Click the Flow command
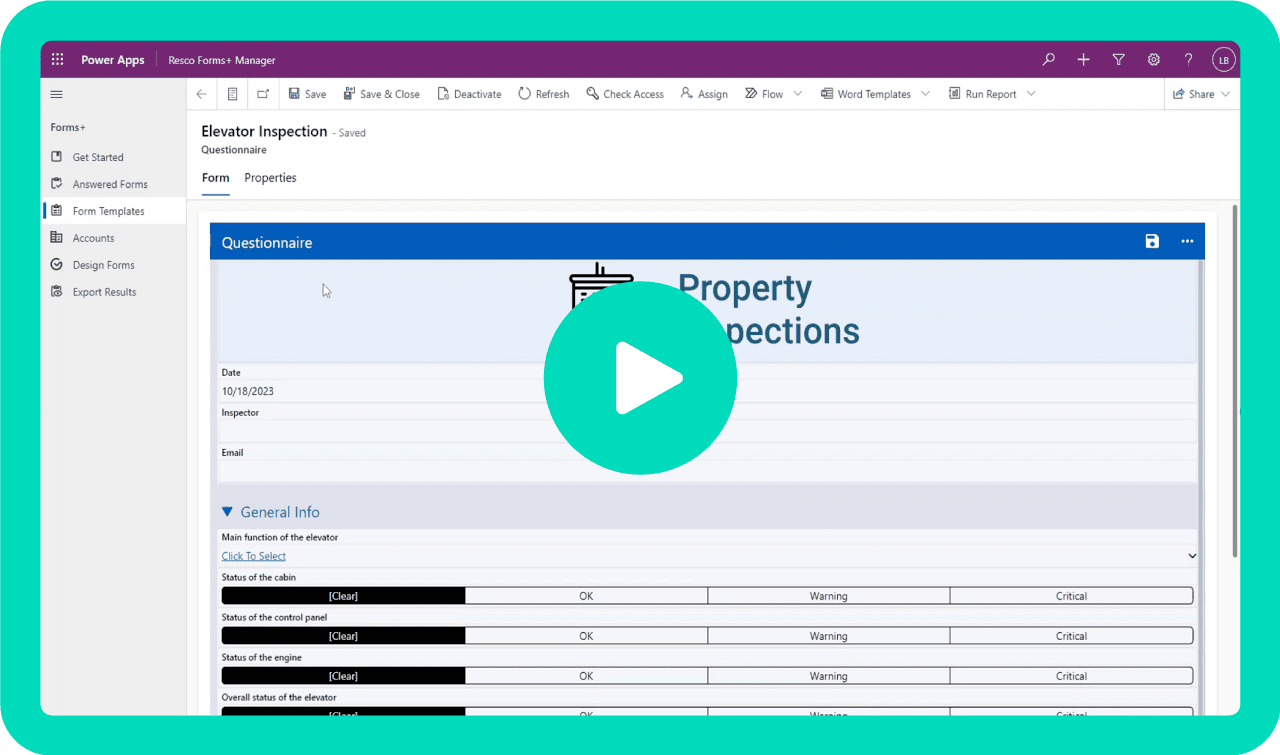The height and width of the screenshot is (755, 1280). point(764,94)
